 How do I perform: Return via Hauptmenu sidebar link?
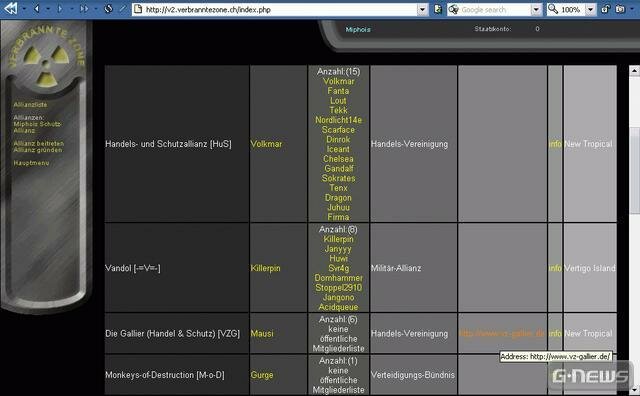[31, 163]
